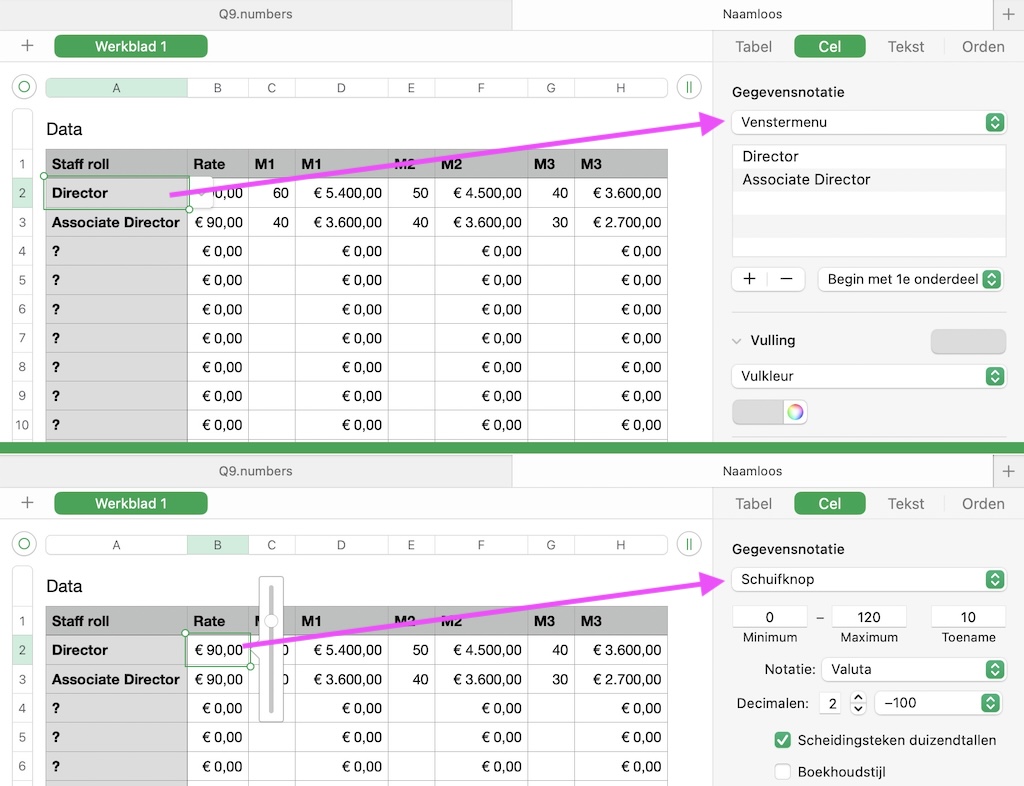Open the color wheel picker under Vulkleur

tap(795, 412)
